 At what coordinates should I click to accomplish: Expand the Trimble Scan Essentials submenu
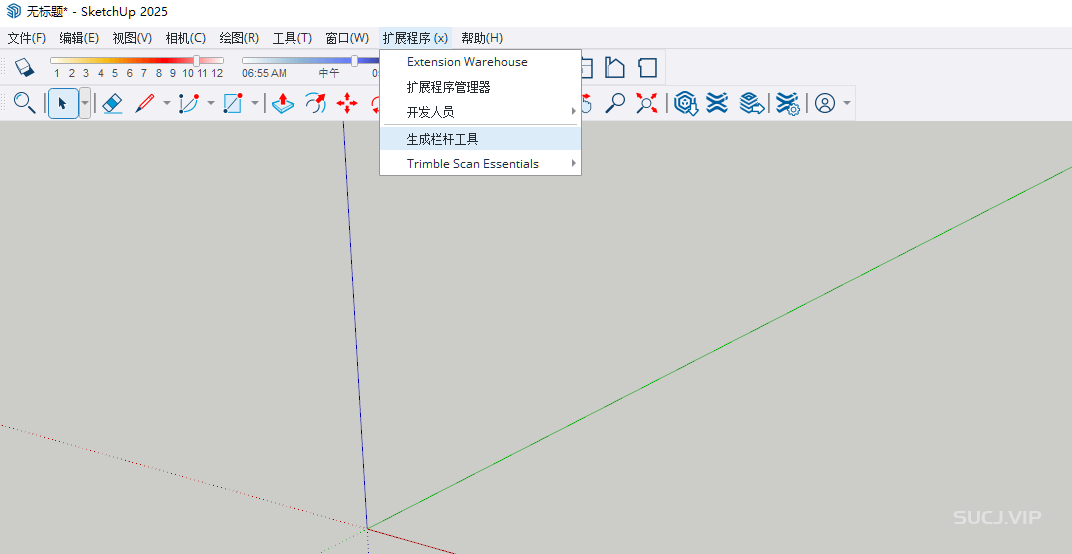pos(481,163)
